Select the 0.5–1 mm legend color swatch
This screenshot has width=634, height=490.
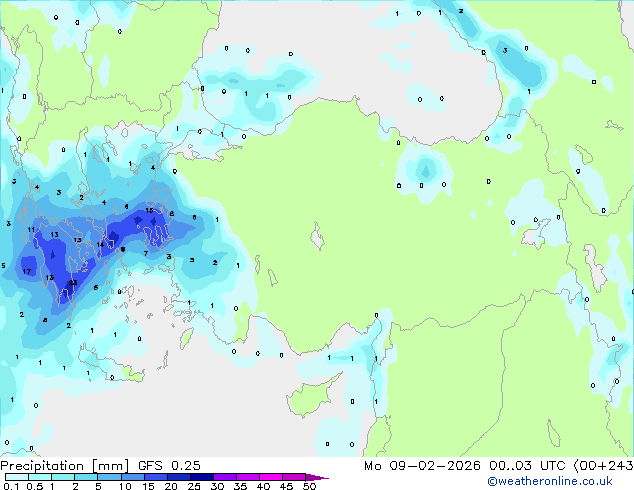pos(40,477)
